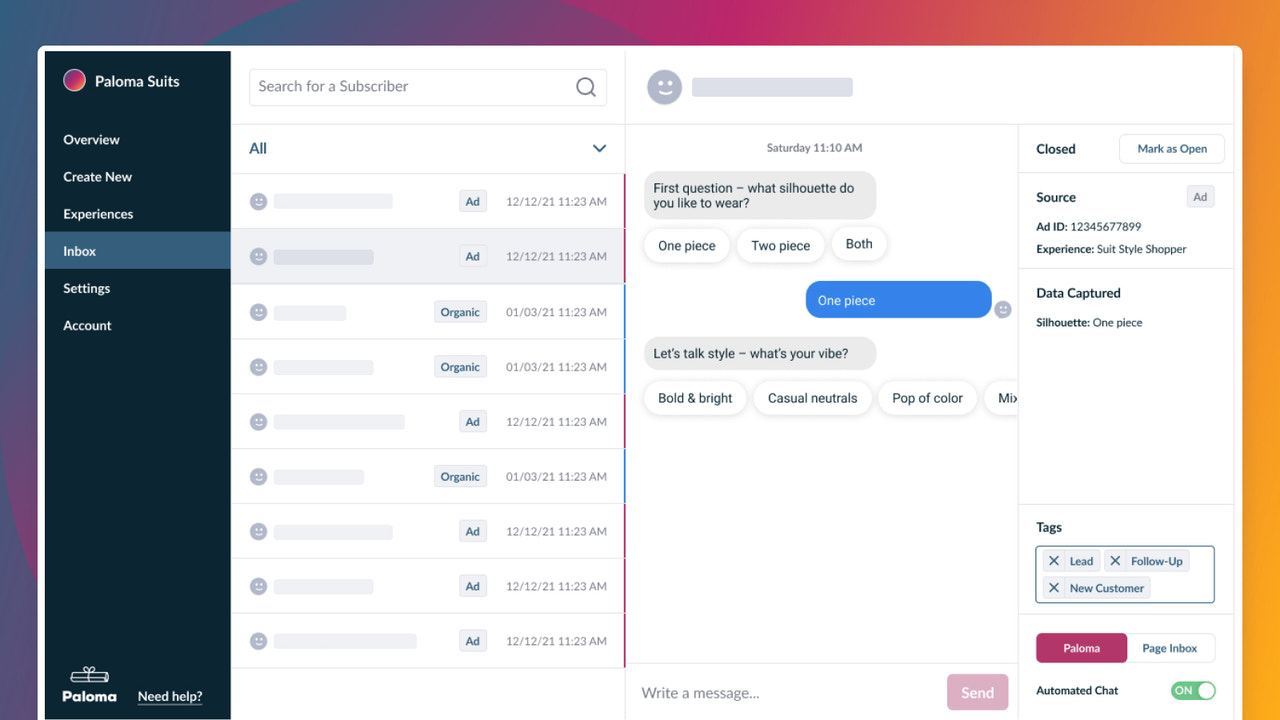Select the Casual neutrals quick reply
1280x720 pixels.
(812, 397)
